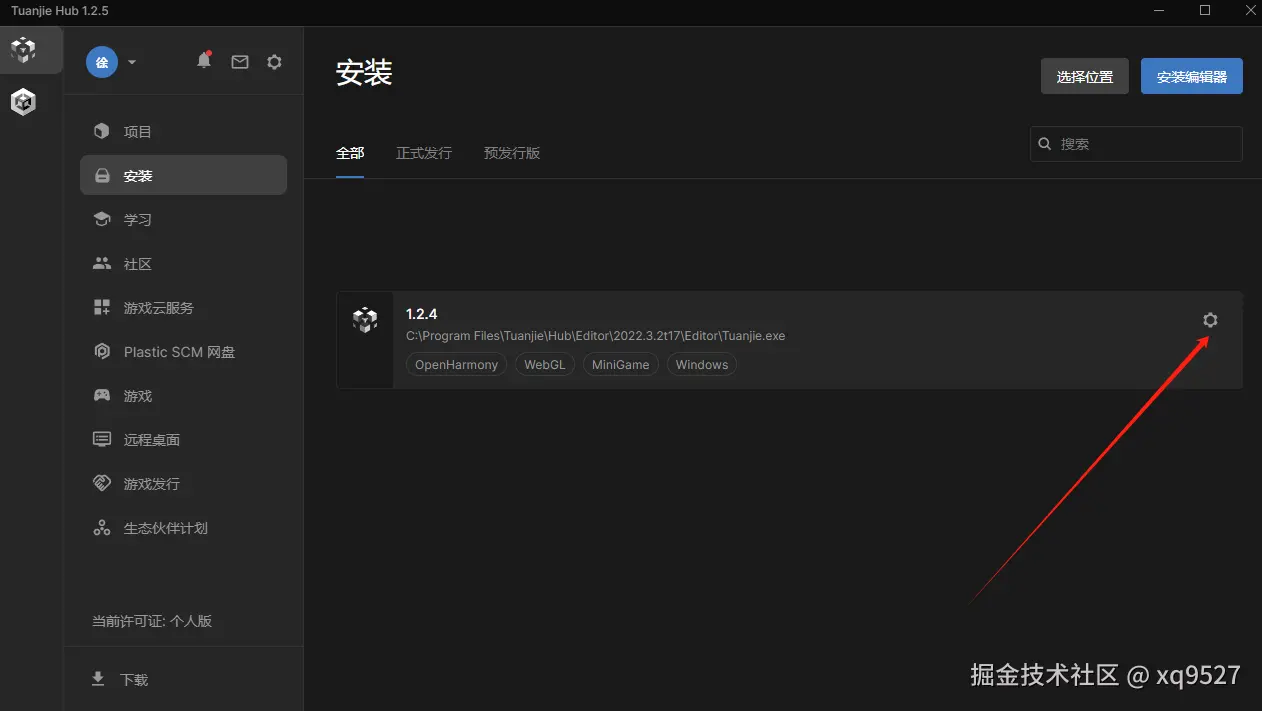Click the Tuanjie.exe install path
1262x711 pixels.
(x=596, y=336)
